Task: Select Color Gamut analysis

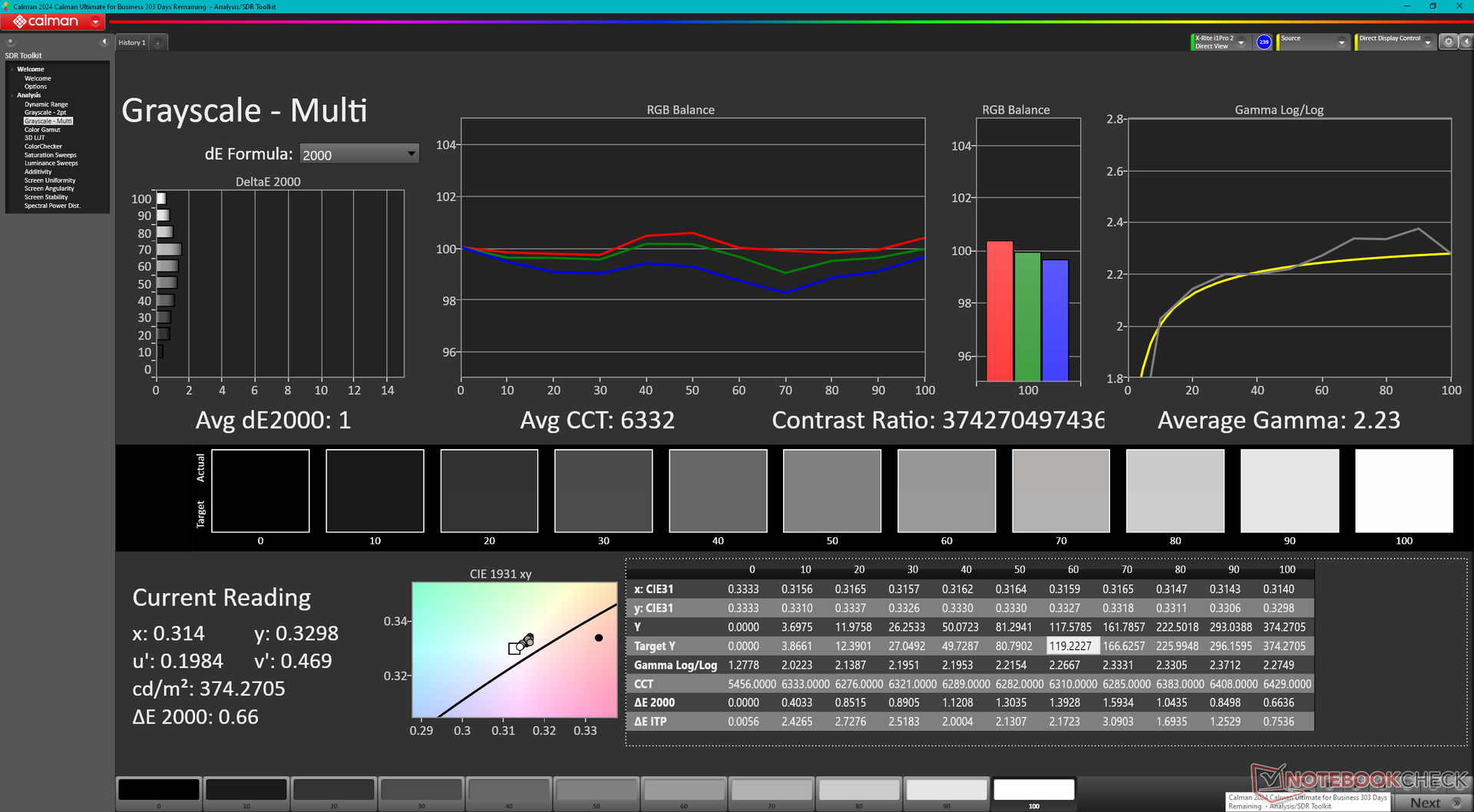Action: point(42,130)
